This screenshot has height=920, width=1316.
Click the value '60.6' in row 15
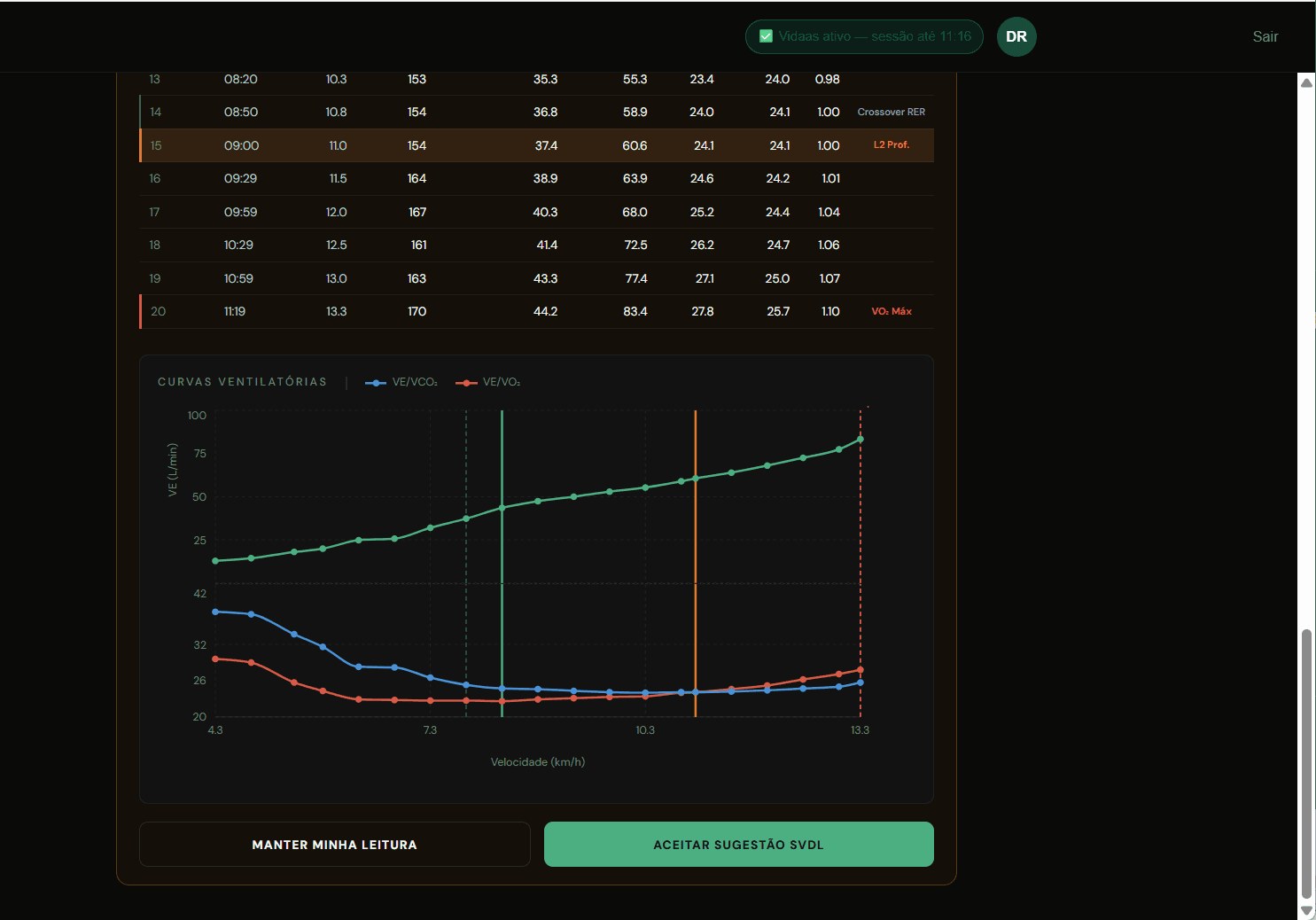click(635, 145)
